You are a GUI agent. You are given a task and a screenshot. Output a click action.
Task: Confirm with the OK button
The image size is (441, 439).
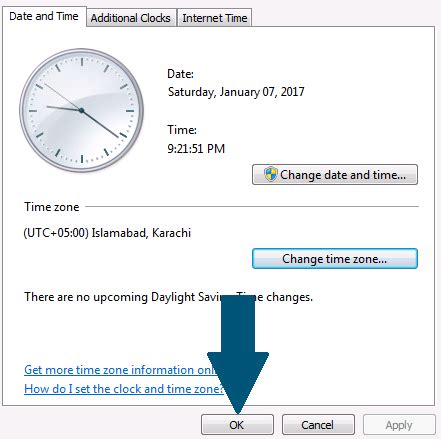click(237, 425)
